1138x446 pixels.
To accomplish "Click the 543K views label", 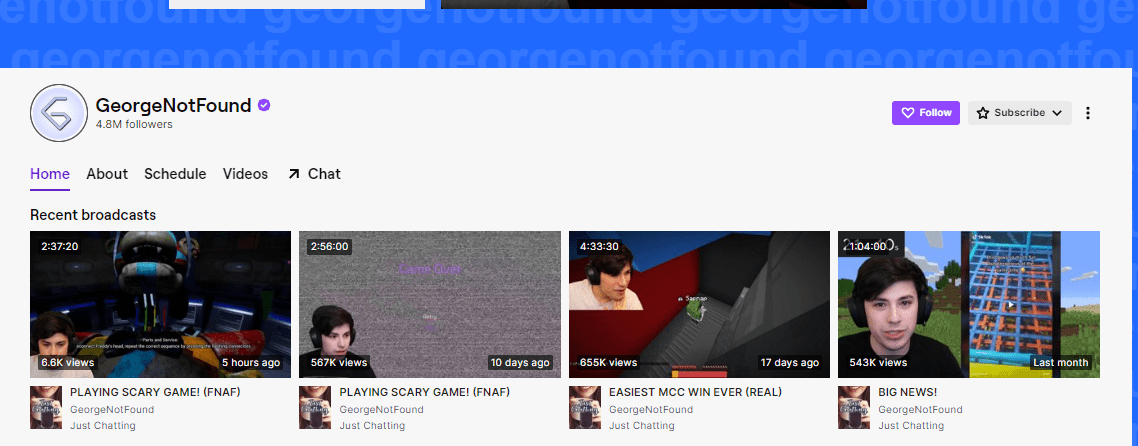I will [x=878, y=363].
